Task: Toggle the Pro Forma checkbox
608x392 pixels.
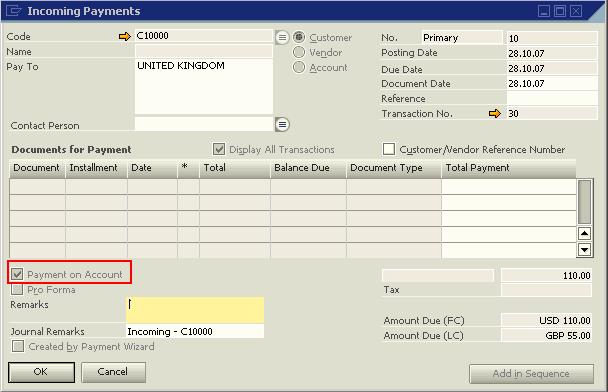Action: (17, 289)
